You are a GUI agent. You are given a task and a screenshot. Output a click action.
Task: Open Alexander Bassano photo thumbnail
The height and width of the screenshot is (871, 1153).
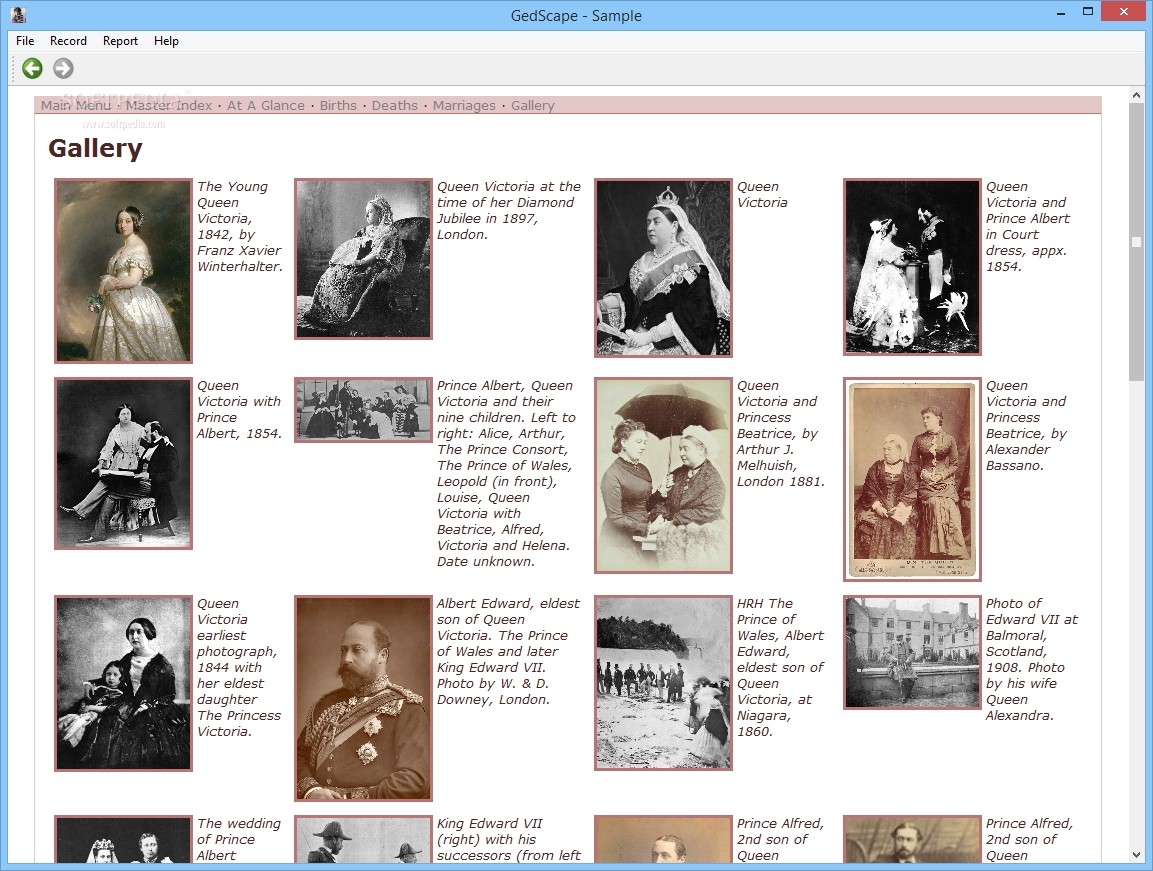tap(912, 479)
